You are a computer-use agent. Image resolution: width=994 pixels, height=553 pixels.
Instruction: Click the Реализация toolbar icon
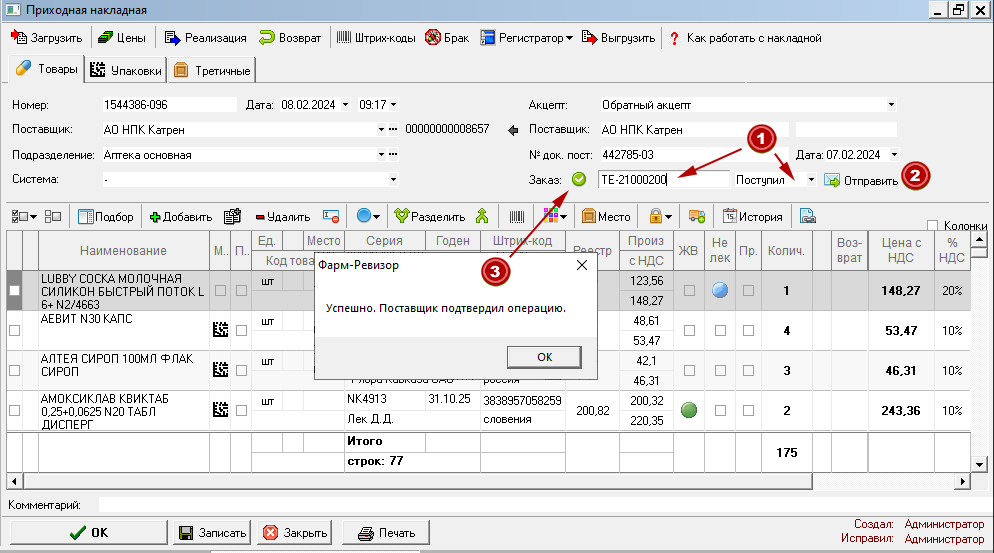(x=172, y=38)
